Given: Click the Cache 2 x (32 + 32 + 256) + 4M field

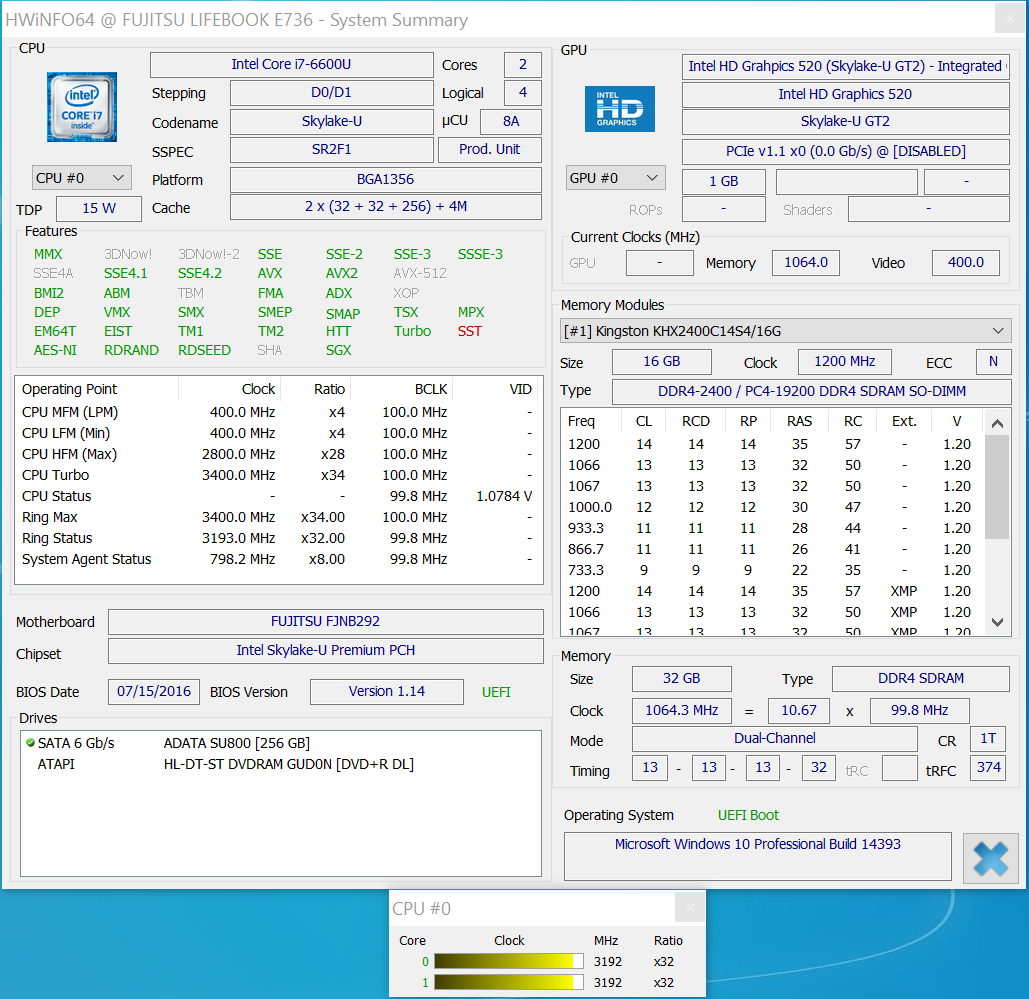Looking at the screenshot, I should (x=386, y=207).
